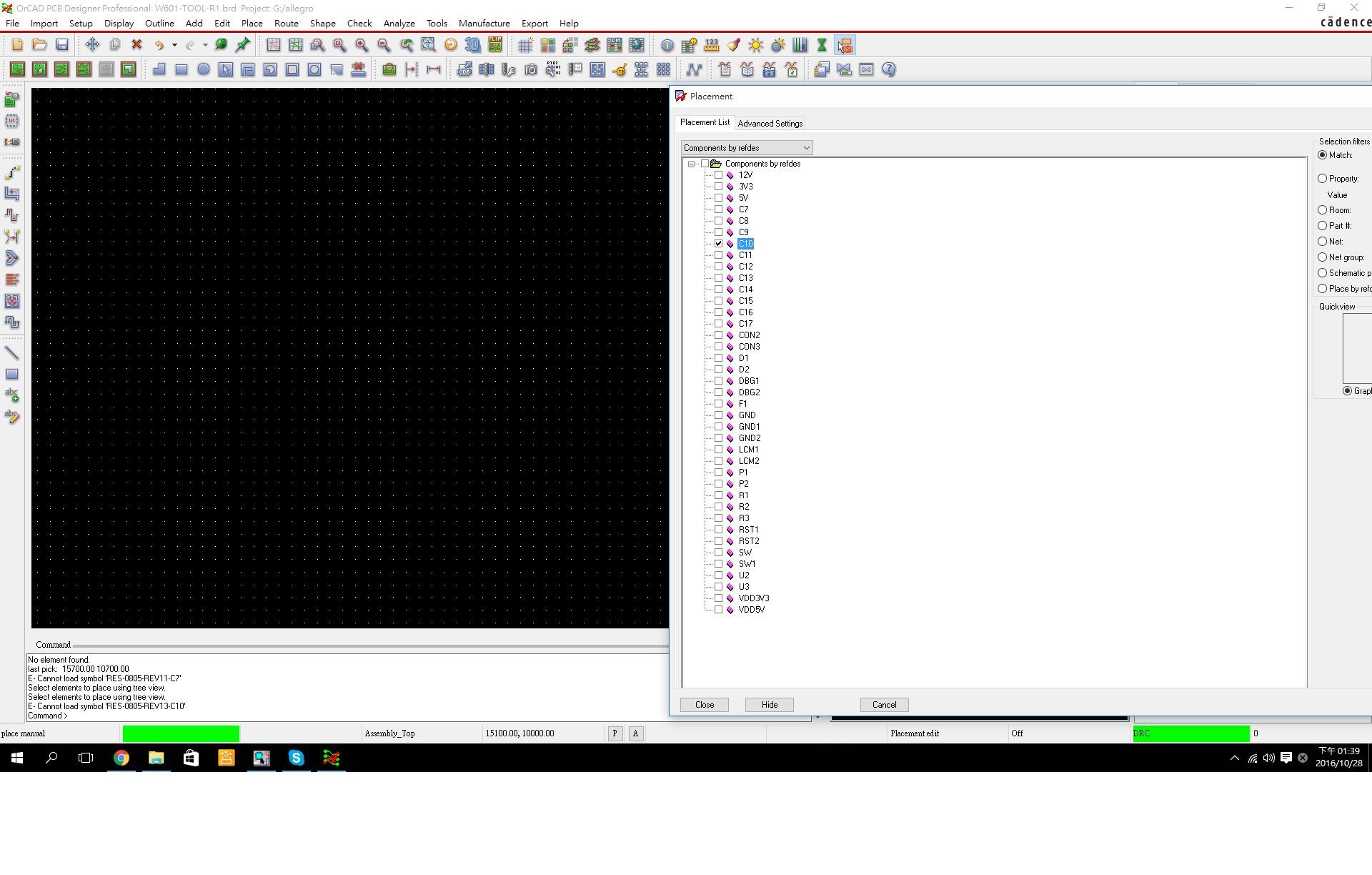Uncheck the C10 component checkbox

coord(718,244)
